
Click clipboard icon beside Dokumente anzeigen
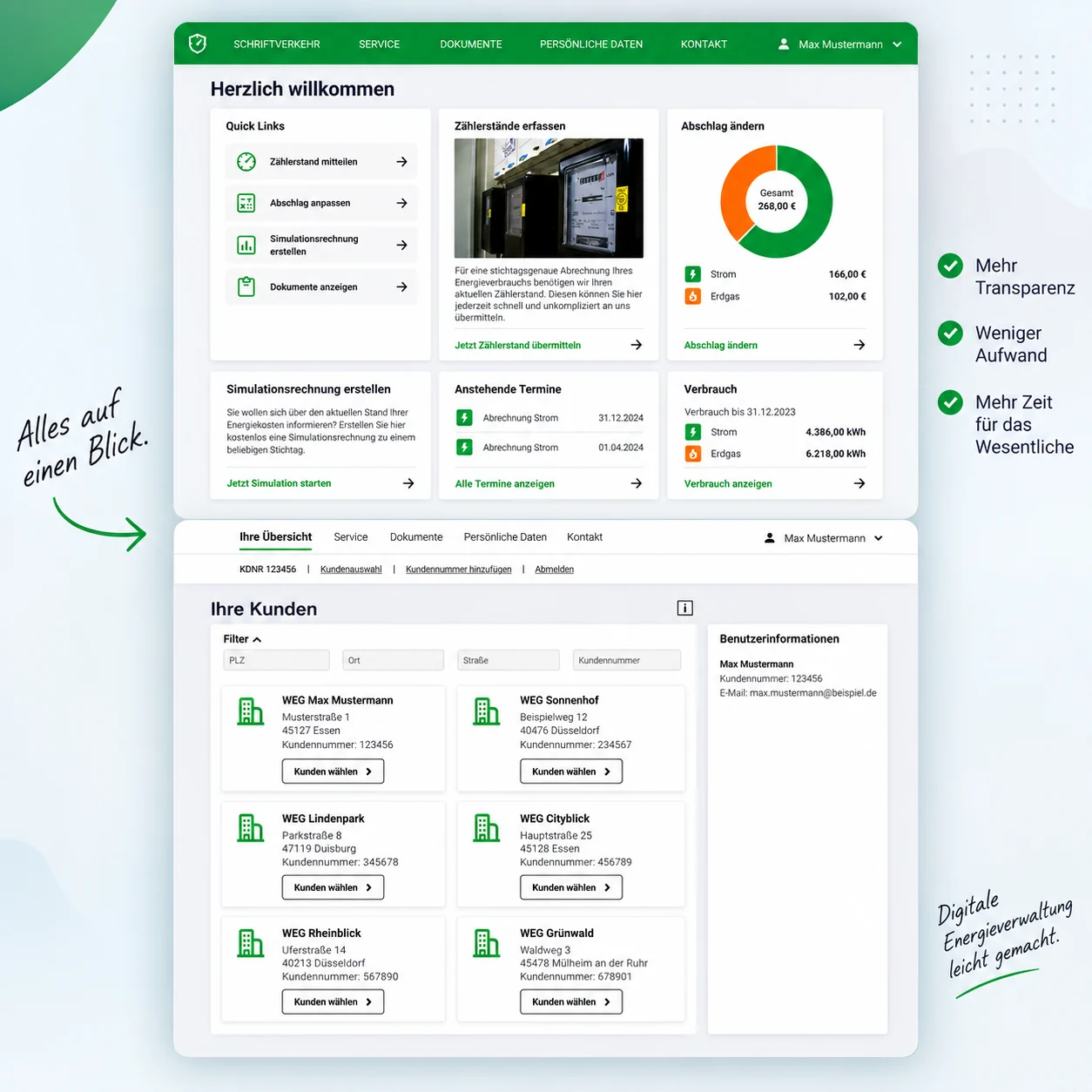246,286
